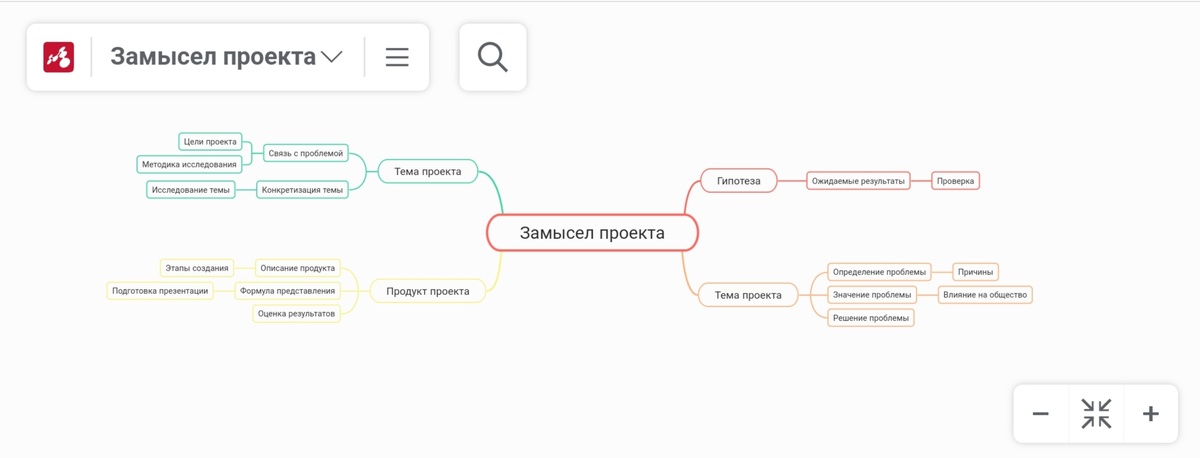Viewport: 1200px width, 458px height.
Task: Expand the chevron next to the map title
Action: 332,58
